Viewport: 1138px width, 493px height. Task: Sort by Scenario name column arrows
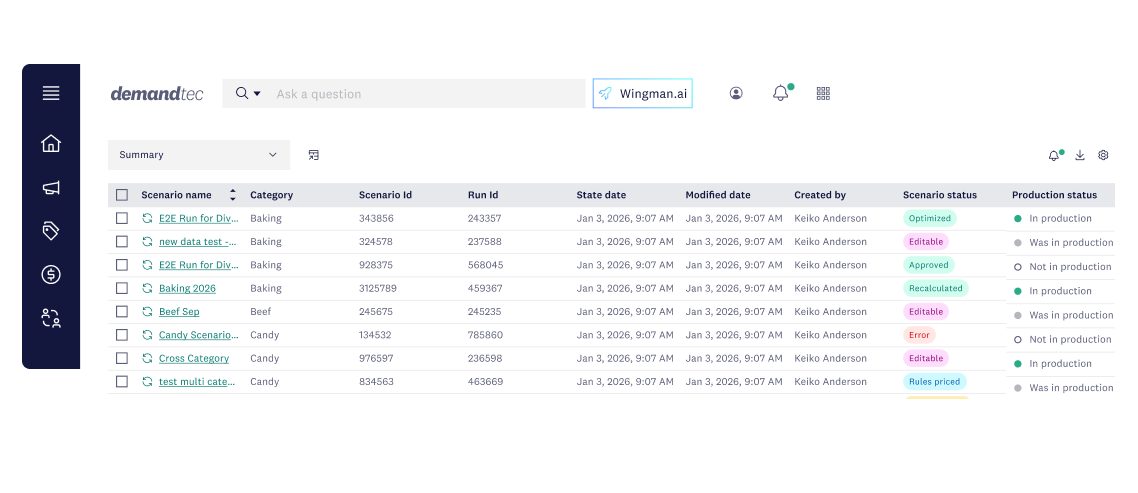click(x=233, y=195)
